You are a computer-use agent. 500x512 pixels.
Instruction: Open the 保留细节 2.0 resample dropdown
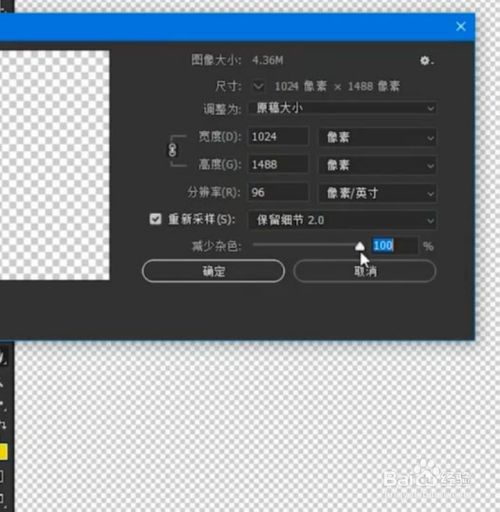coord(342,220)
